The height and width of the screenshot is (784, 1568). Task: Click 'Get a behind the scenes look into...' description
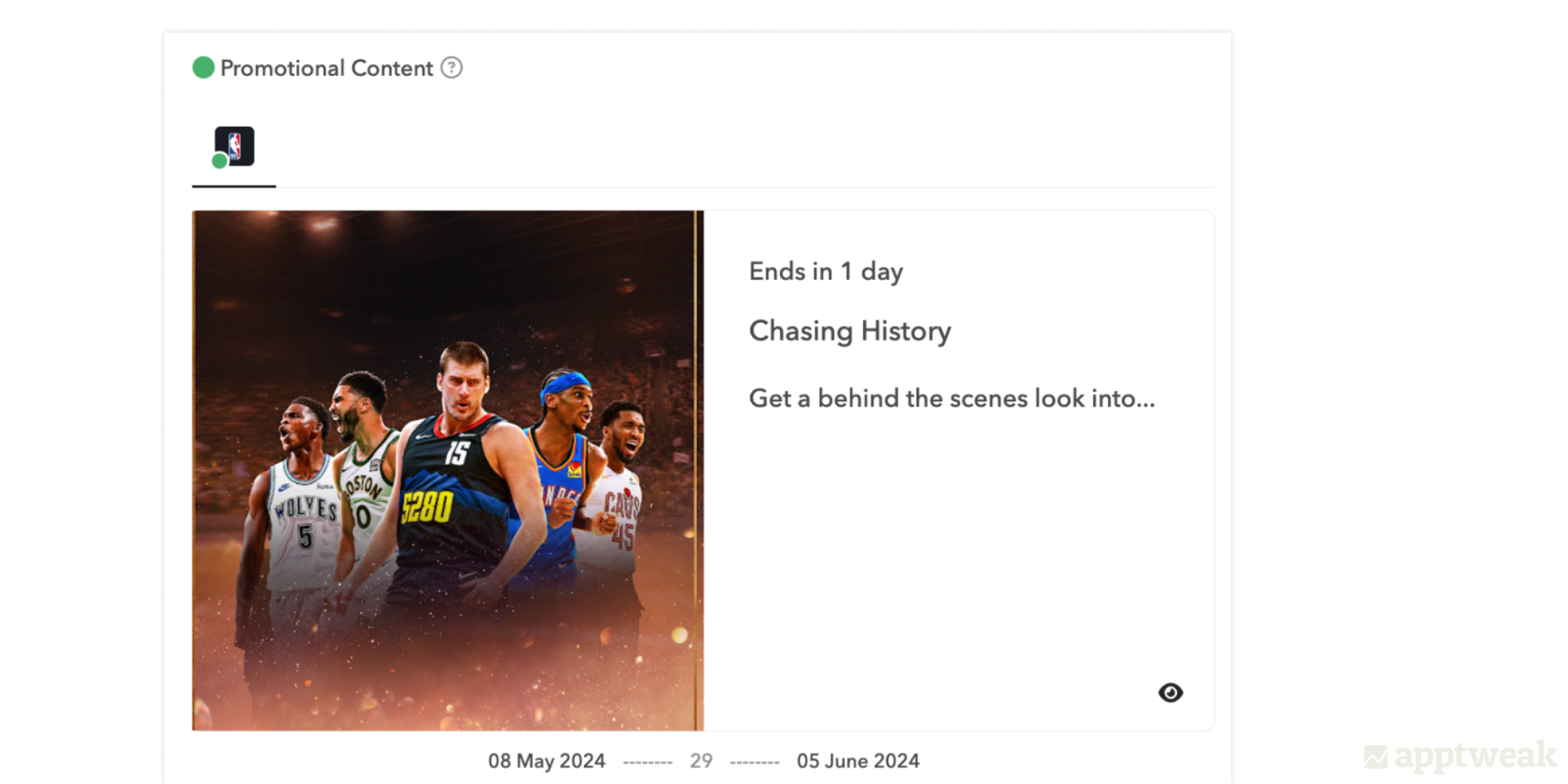pyautogui.click(x=952, y=398)
